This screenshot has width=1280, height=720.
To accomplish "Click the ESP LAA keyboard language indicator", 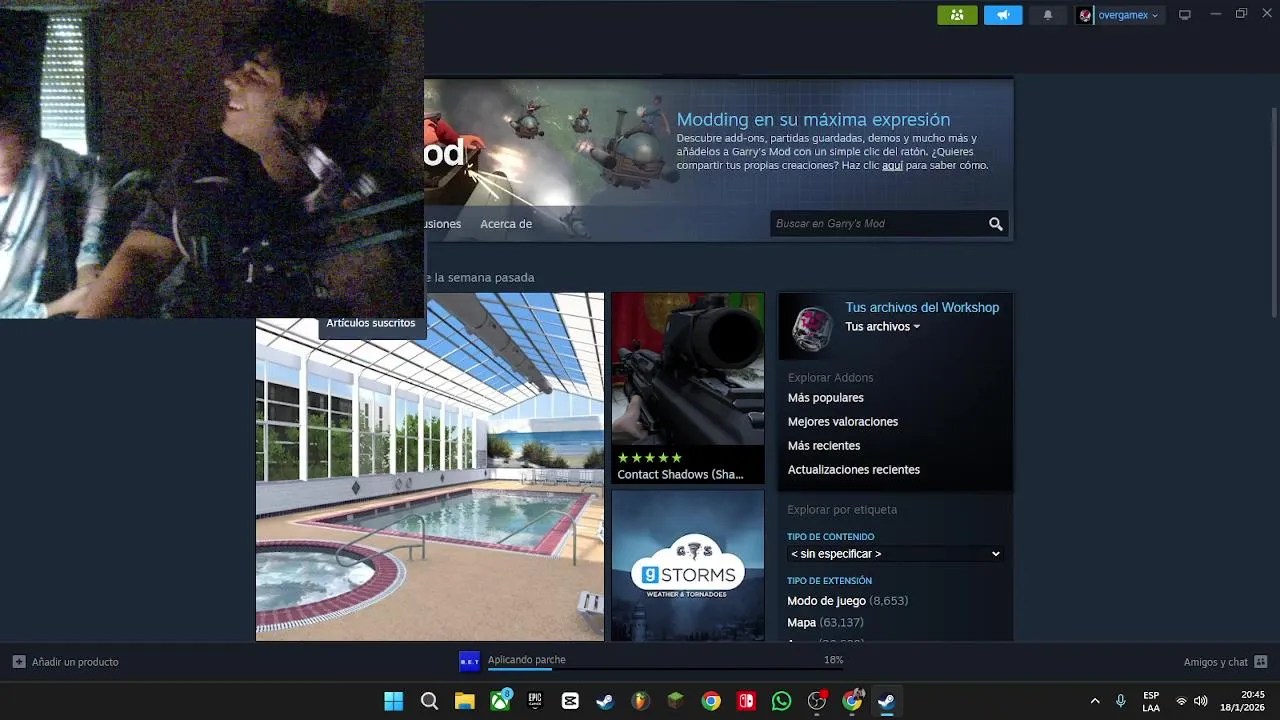I will tap(1151, 701).
